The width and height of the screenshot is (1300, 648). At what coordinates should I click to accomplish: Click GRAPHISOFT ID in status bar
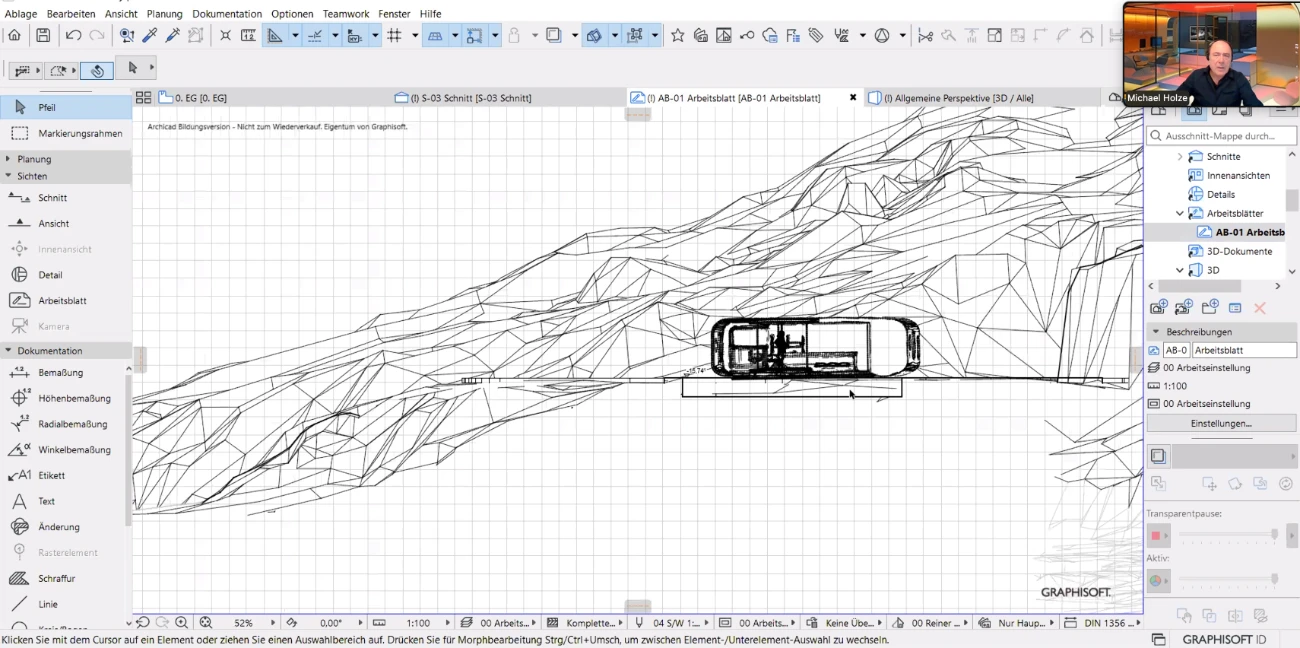pos(1224,639)
